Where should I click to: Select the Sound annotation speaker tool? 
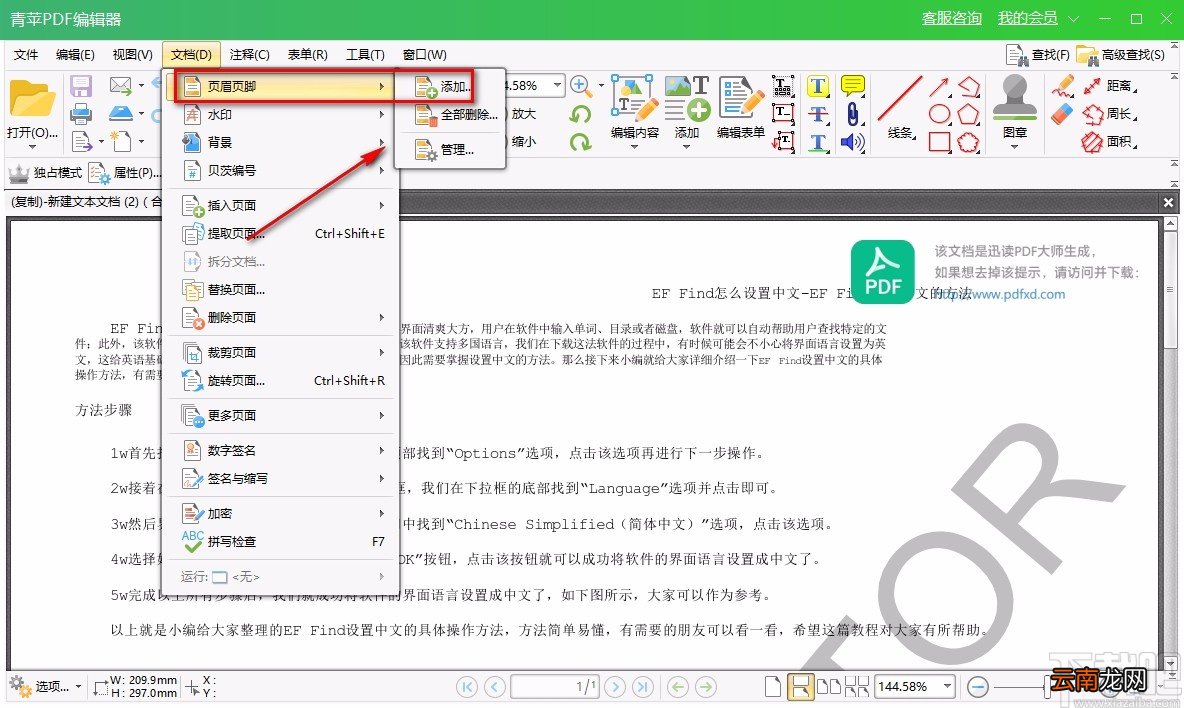(853, 143)
